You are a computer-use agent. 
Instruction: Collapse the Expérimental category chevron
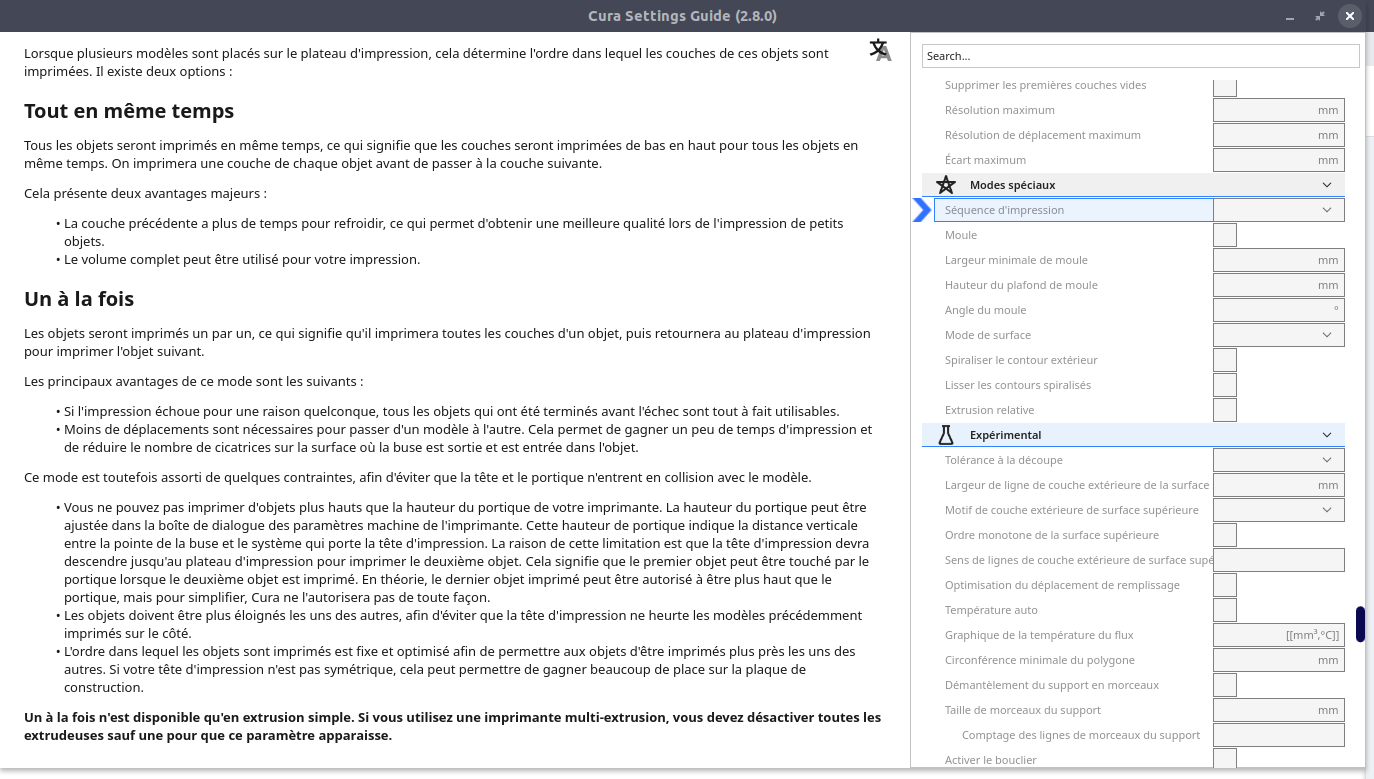(1327, 435)
